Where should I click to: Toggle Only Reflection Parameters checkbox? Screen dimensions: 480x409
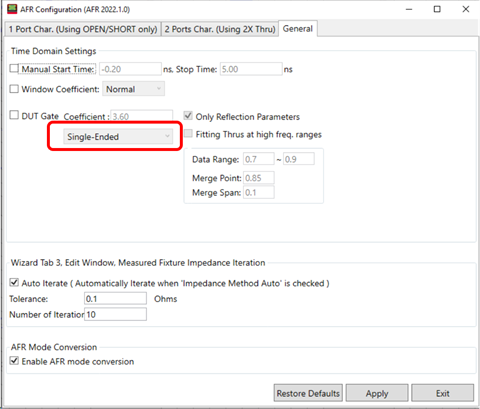pyautogui.click(x=188, y=116)
